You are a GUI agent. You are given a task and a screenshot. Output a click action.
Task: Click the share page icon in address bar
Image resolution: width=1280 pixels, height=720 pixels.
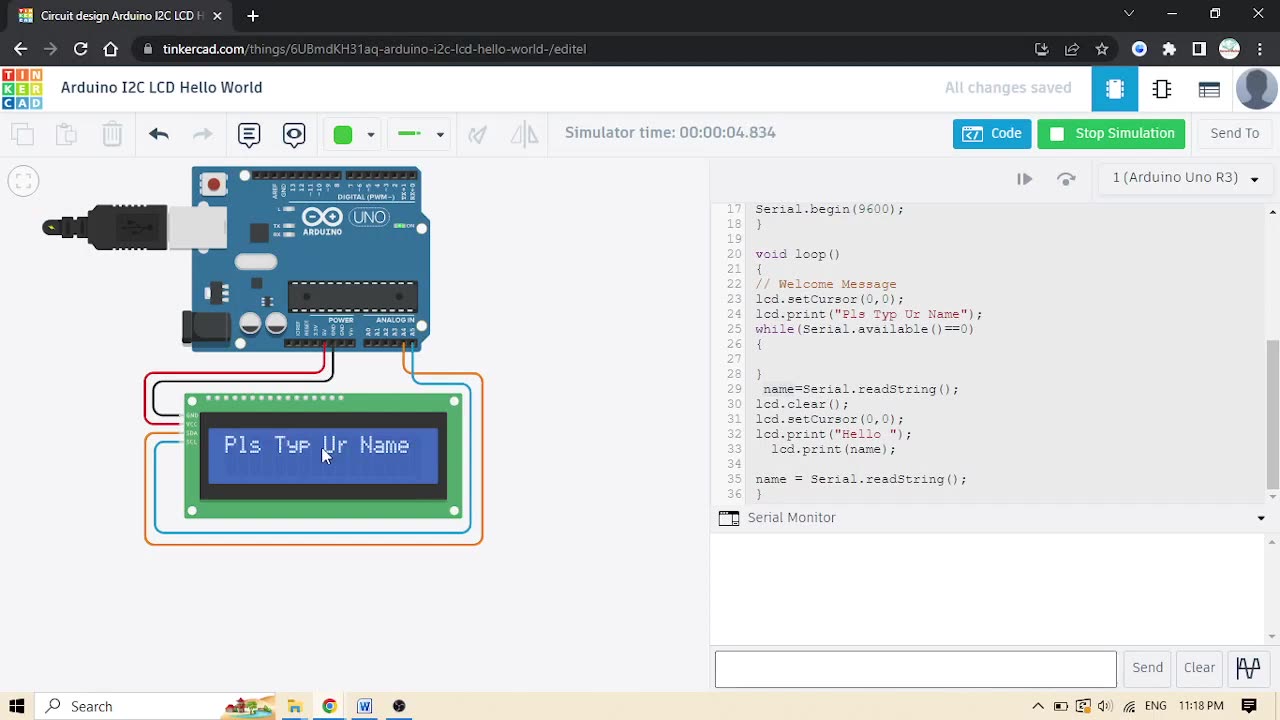coord(1072,49)
